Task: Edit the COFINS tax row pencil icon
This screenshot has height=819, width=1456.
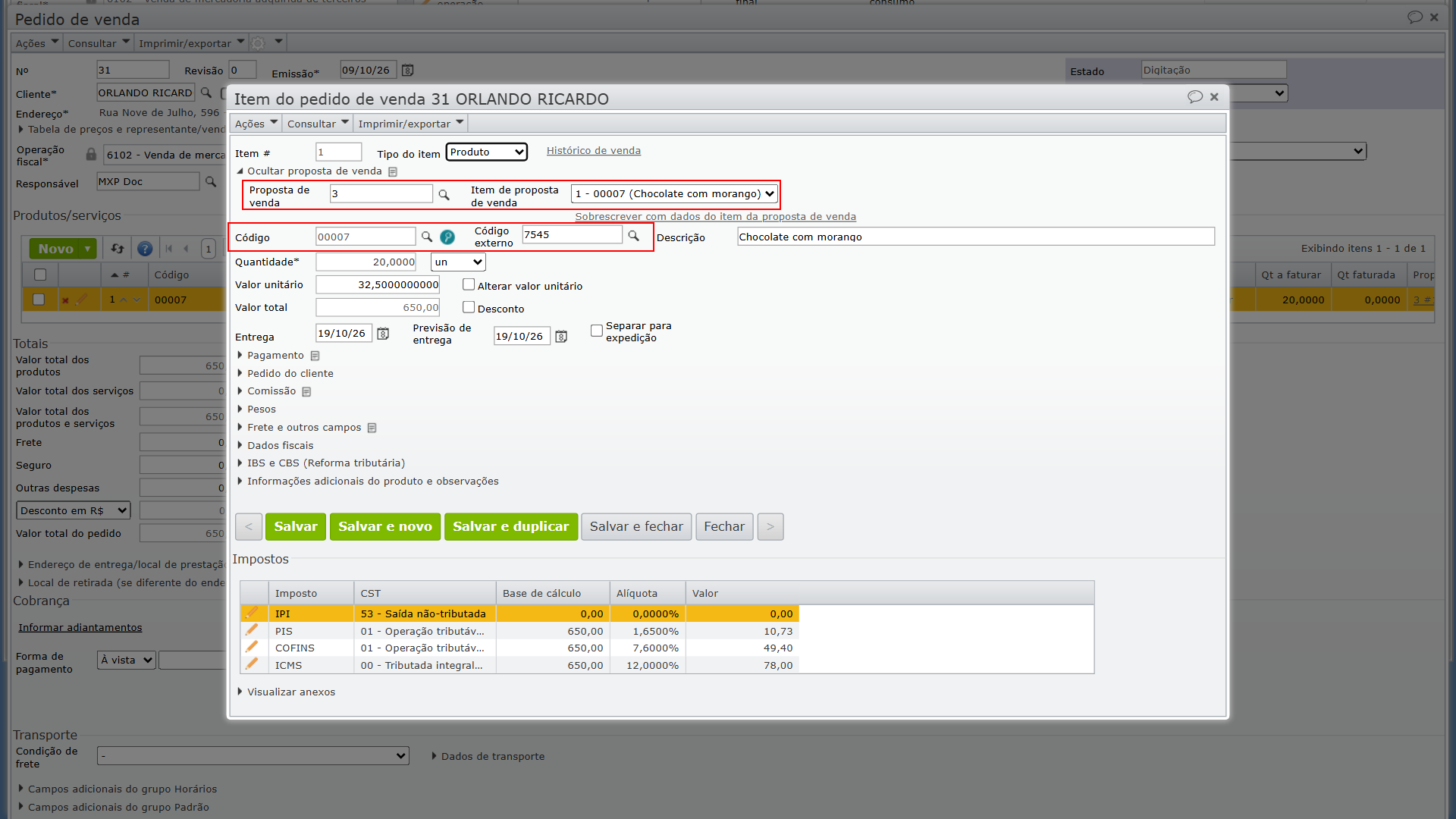Action: (x=252, y=647)
